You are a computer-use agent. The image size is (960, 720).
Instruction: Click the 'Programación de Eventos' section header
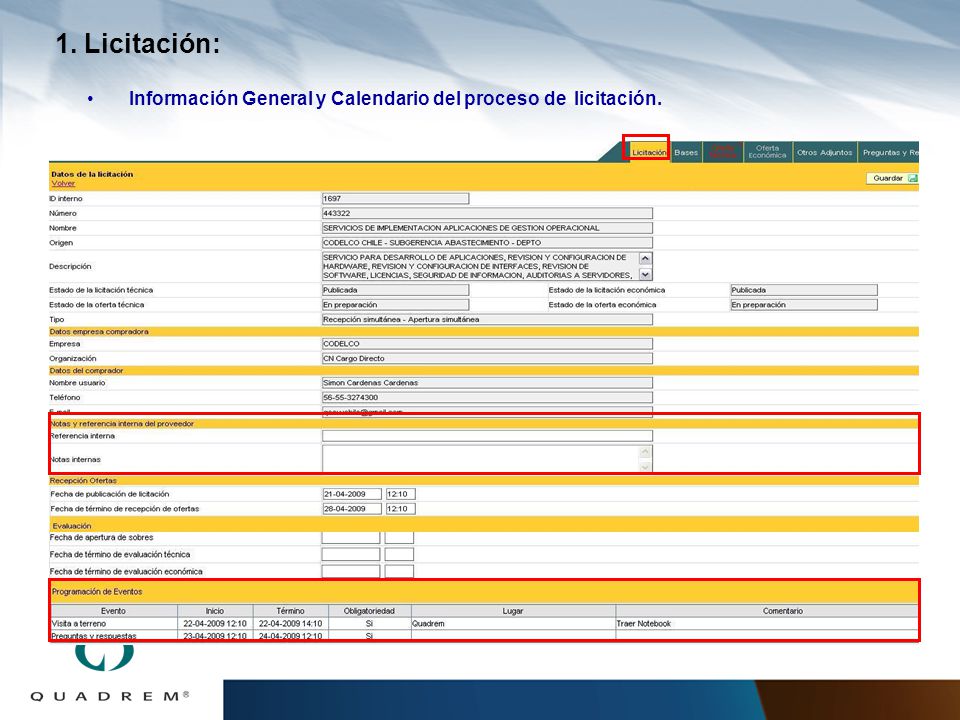coord(484,592)
